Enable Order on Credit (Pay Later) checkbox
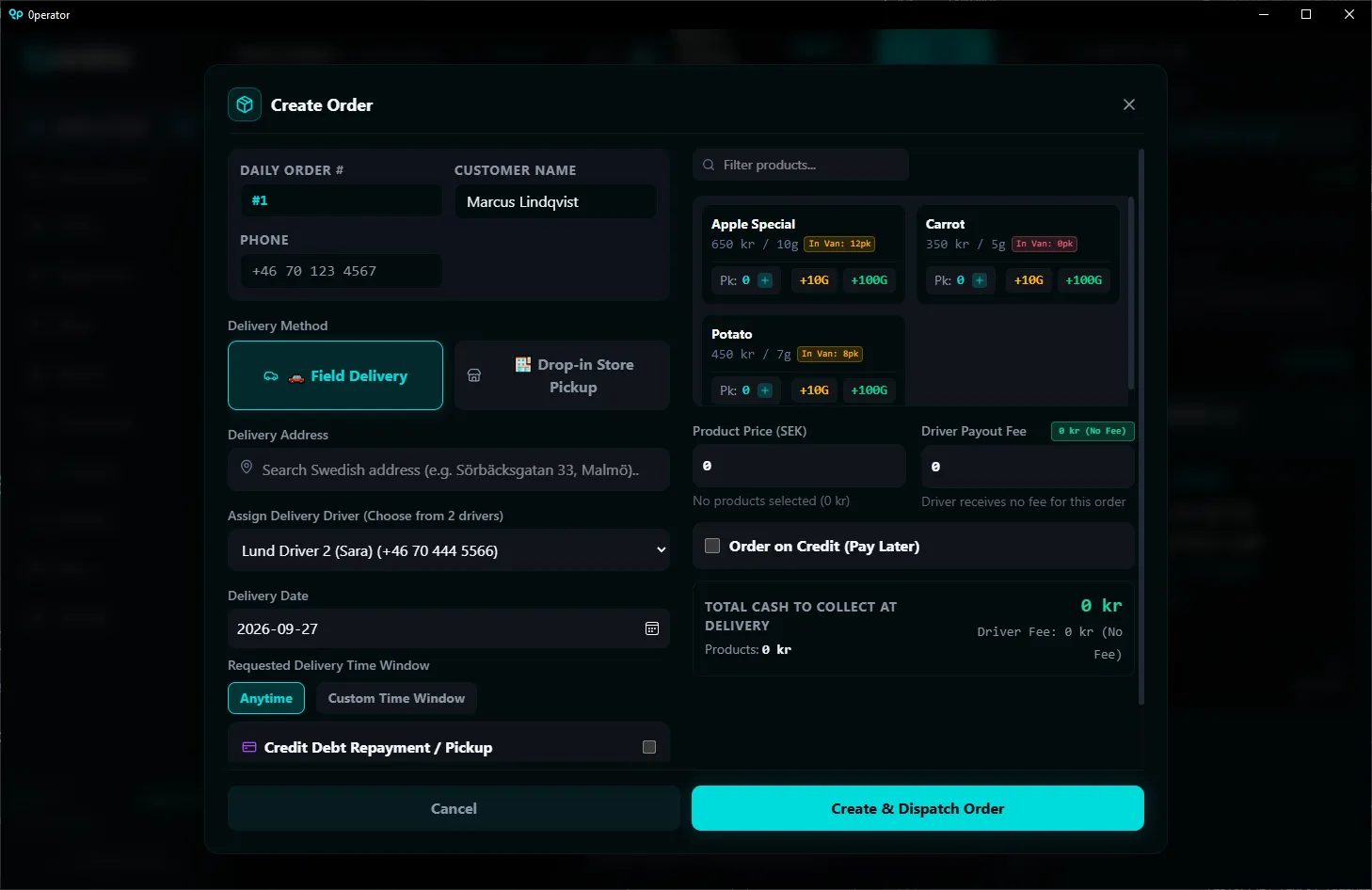 tap(712, 546)
